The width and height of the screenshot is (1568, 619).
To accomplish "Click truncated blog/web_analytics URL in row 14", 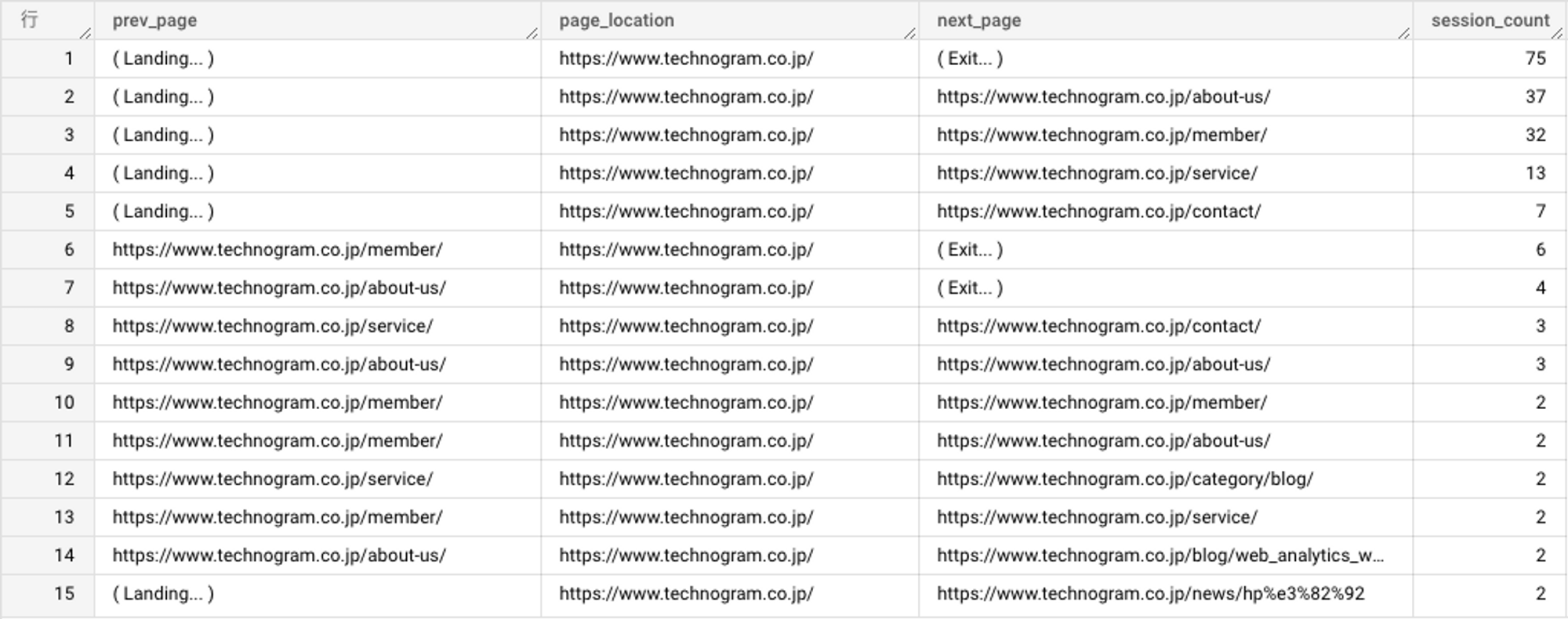I will [x=1160, y=556].
